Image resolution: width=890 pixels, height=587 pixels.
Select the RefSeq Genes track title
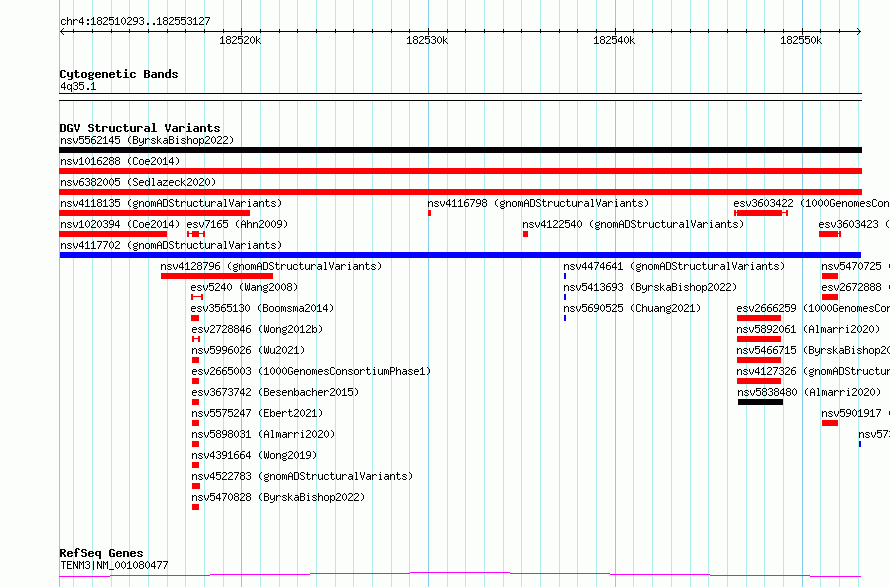tap(101, 553)
